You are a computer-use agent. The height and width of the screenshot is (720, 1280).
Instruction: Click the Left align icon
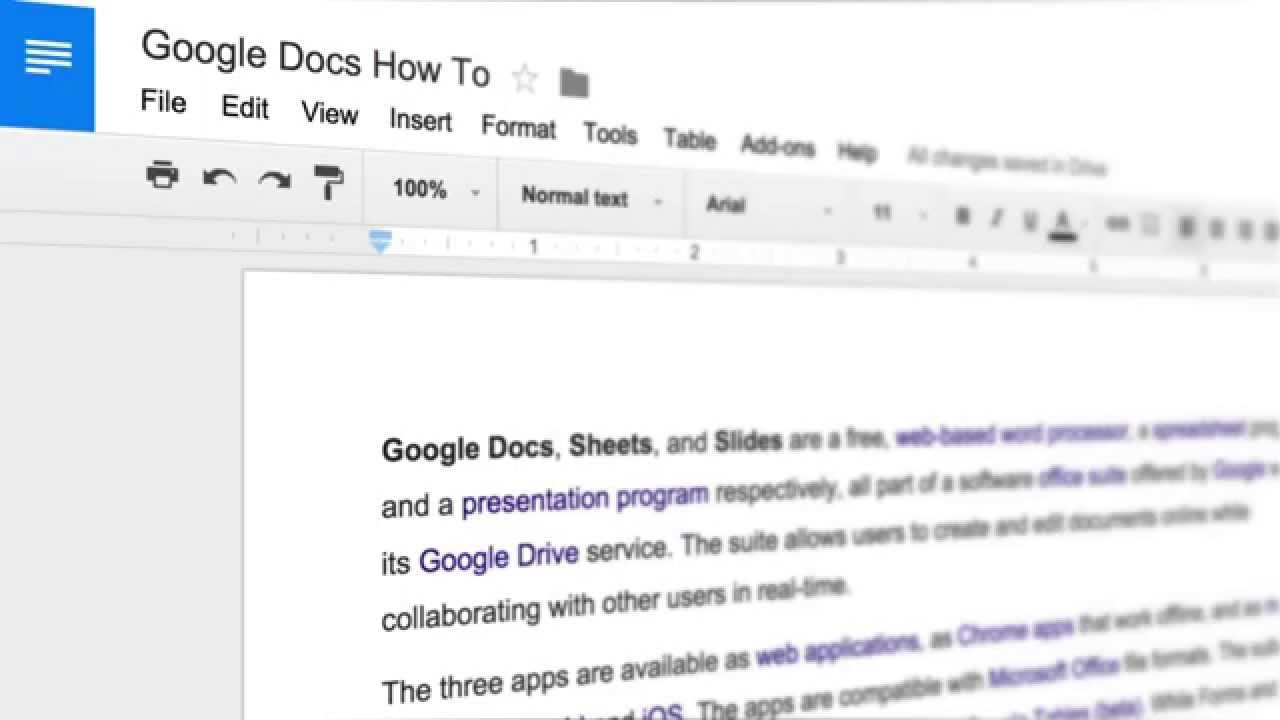[x=1187, y=227]
